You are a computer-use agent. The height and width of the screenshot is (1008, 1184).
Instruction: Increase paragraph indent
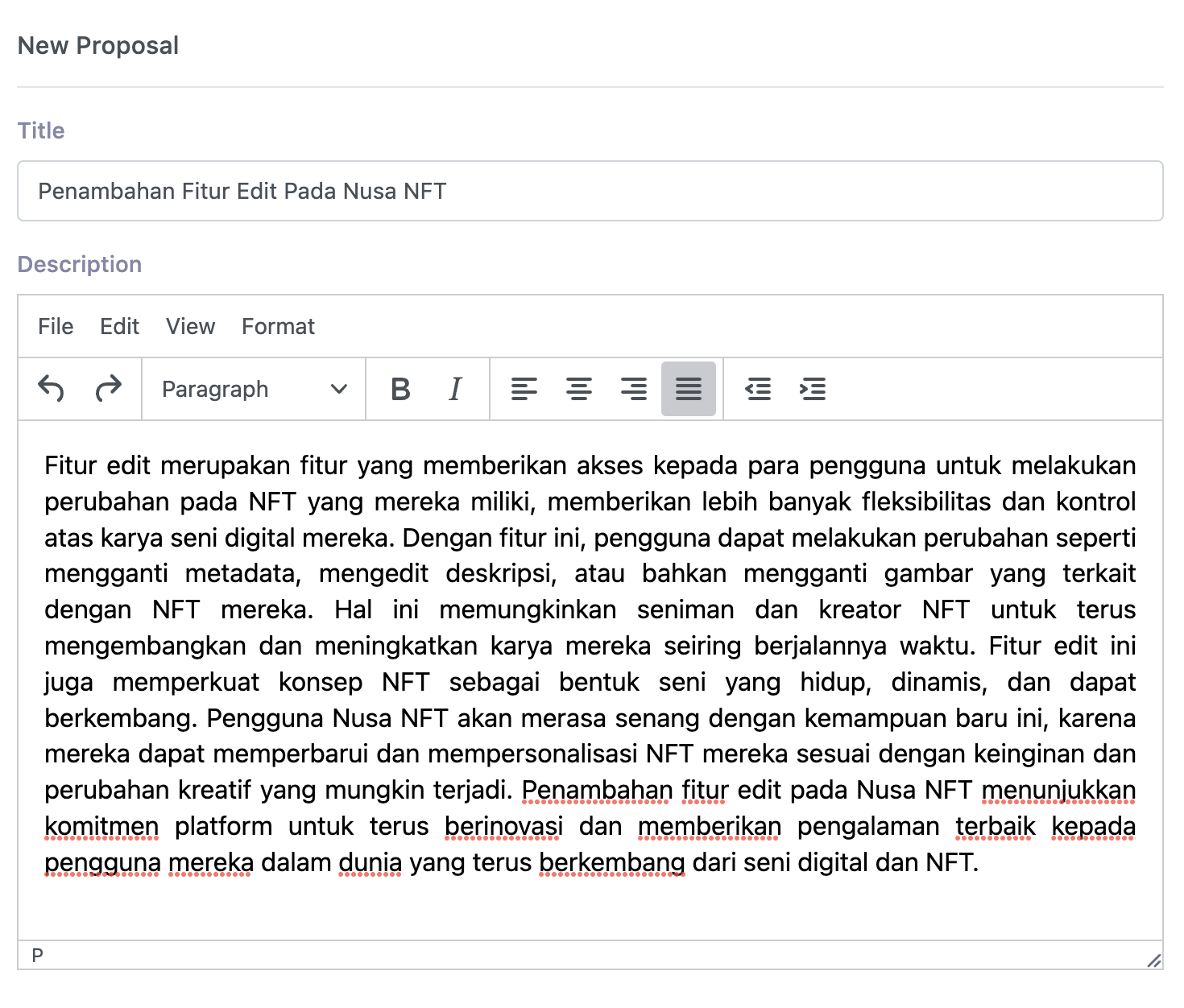(813, 389)
